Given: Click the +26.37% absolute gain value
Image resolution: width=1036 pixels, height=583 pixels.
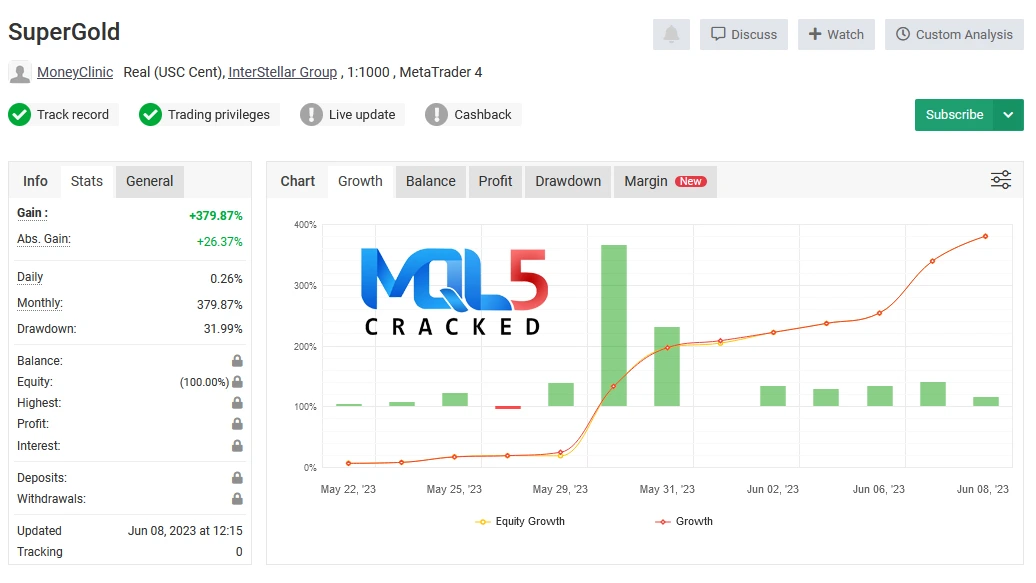Looking at the screenshot, I should point(219,242).
